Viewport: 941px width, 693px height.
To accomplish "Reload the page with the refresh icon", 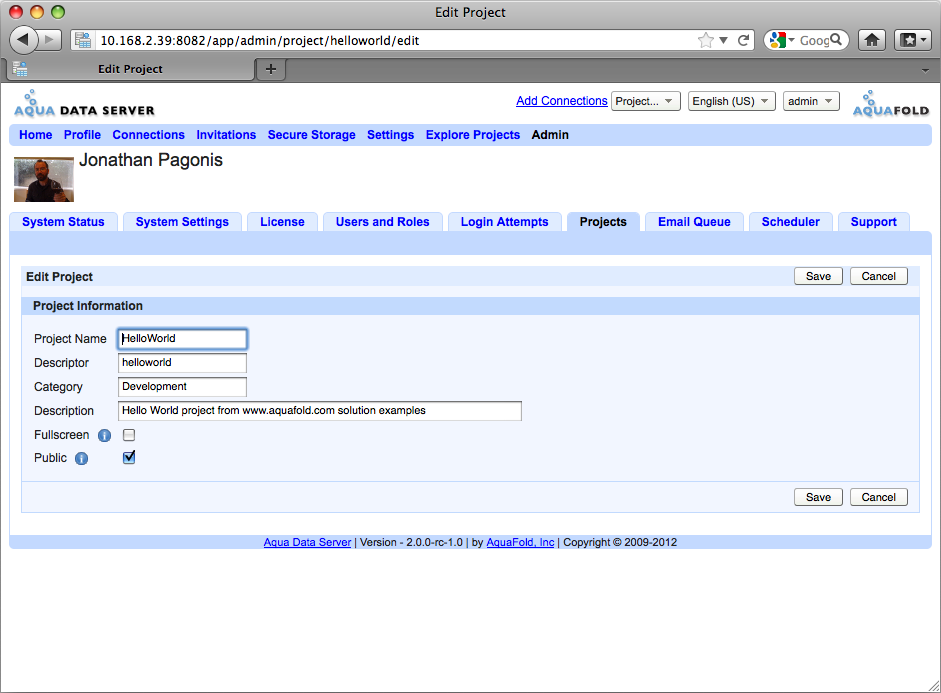I will point(743,40).
